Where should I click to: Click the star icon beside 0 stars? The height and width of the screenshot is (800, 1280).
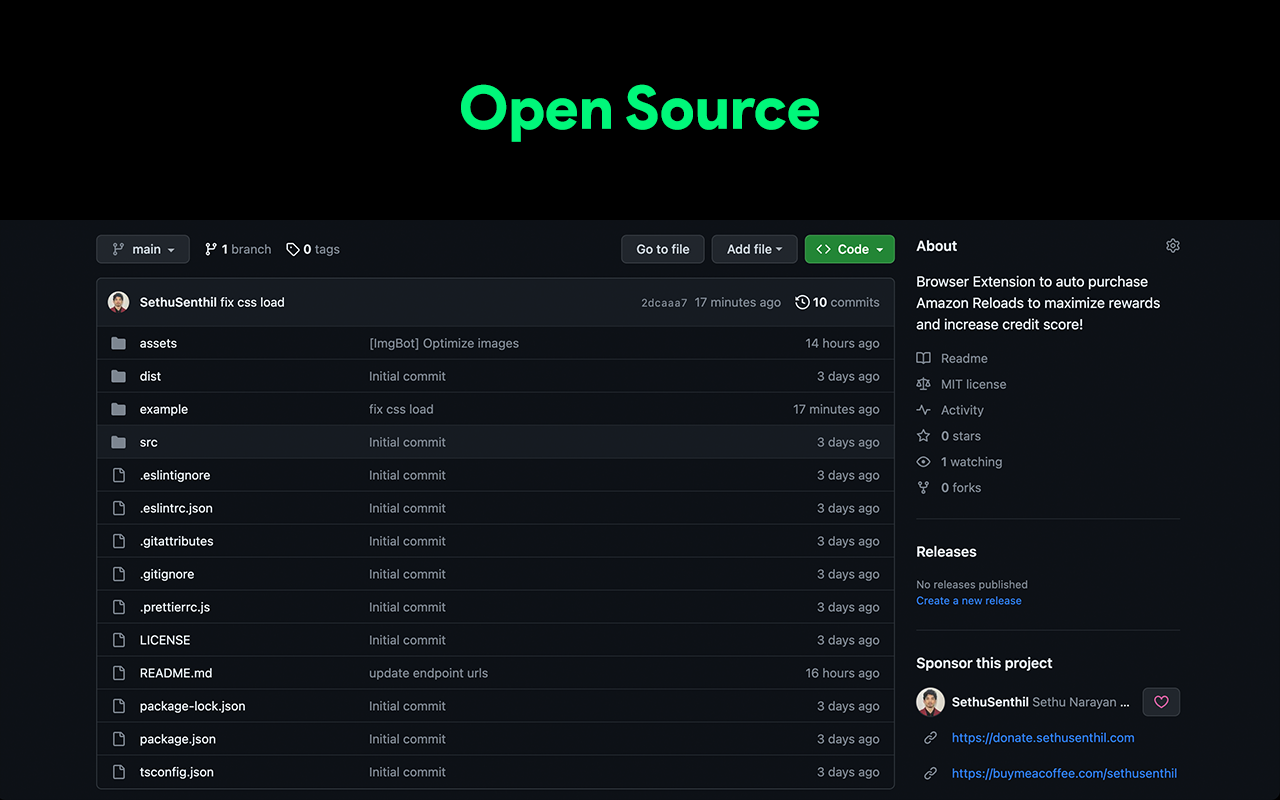923,436
